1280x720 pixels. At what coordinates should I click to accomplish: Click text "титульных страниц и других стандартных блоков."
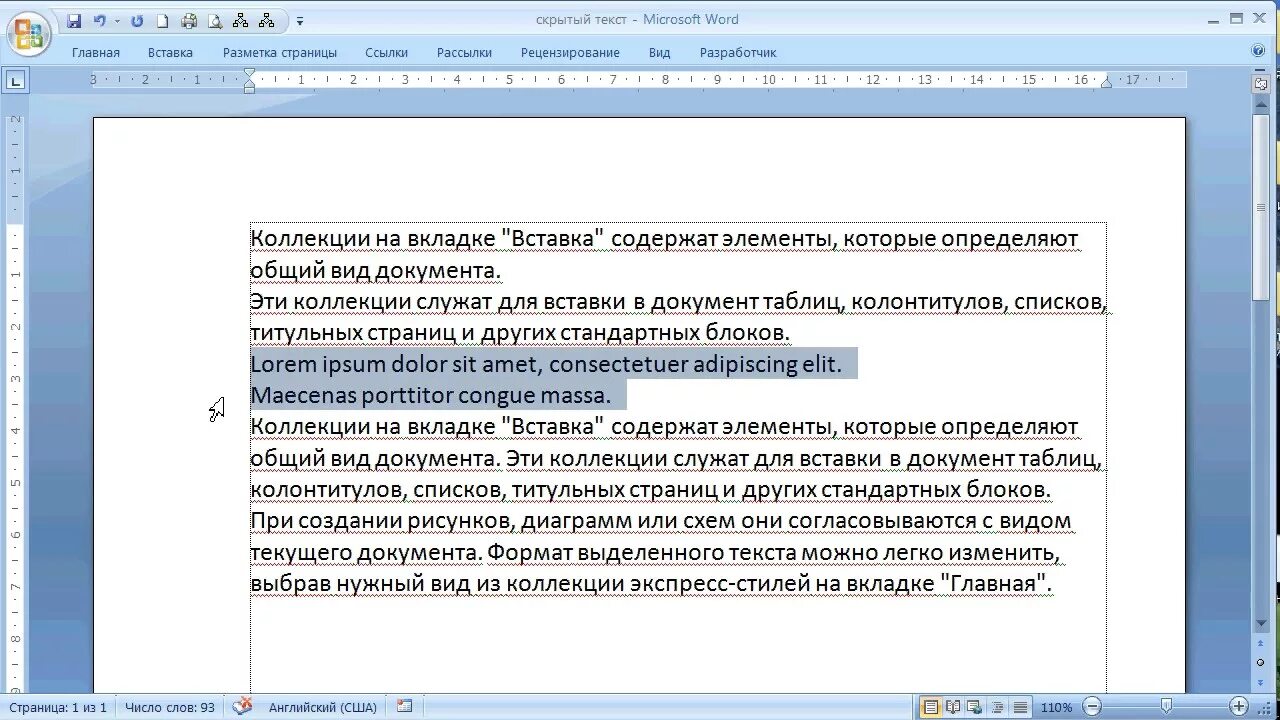520,332
